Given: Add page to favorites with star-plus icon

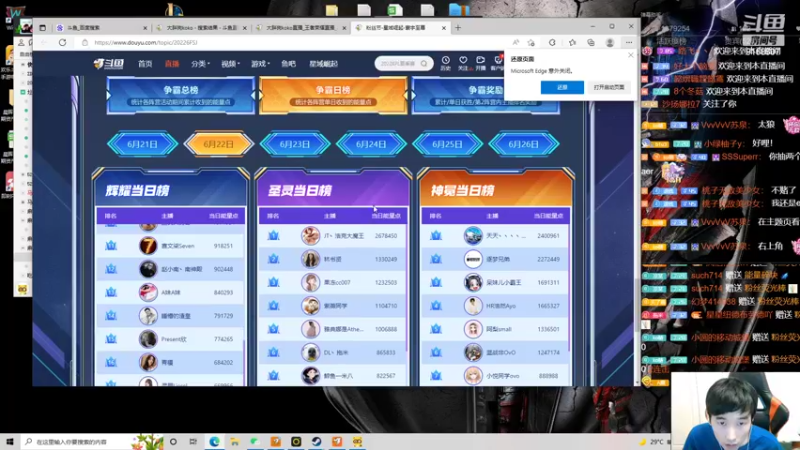Looking at the screenshot, I should (x=531, y=42).
